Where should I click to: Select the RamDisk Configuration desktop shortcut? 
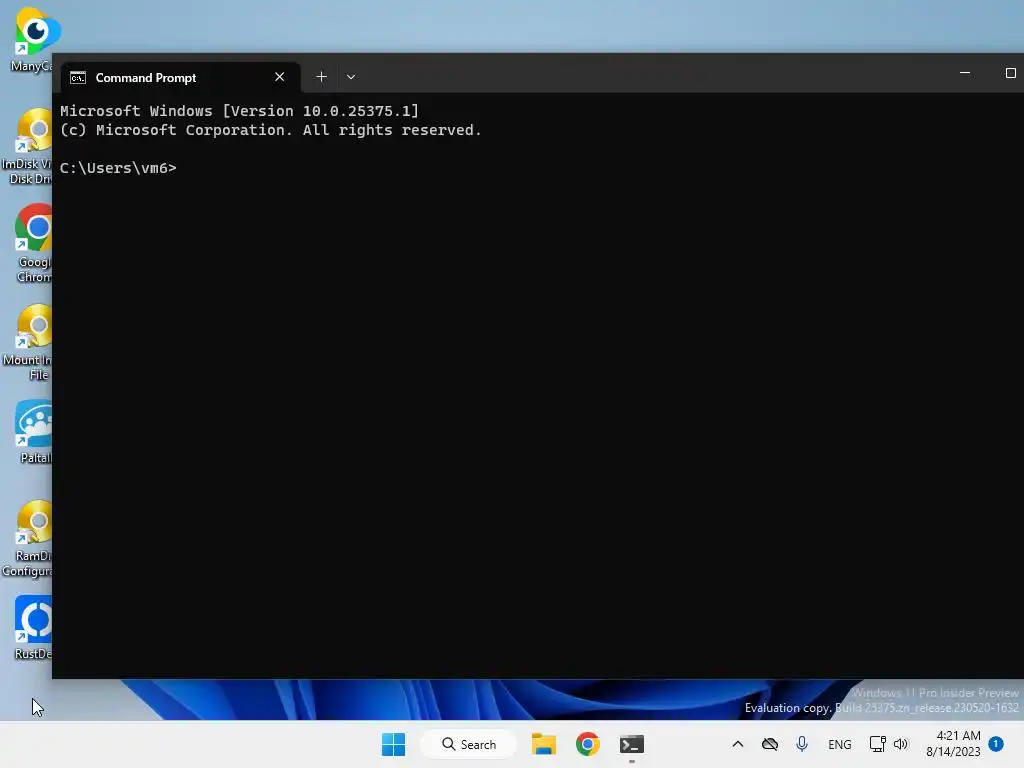(x=27, y=539)
